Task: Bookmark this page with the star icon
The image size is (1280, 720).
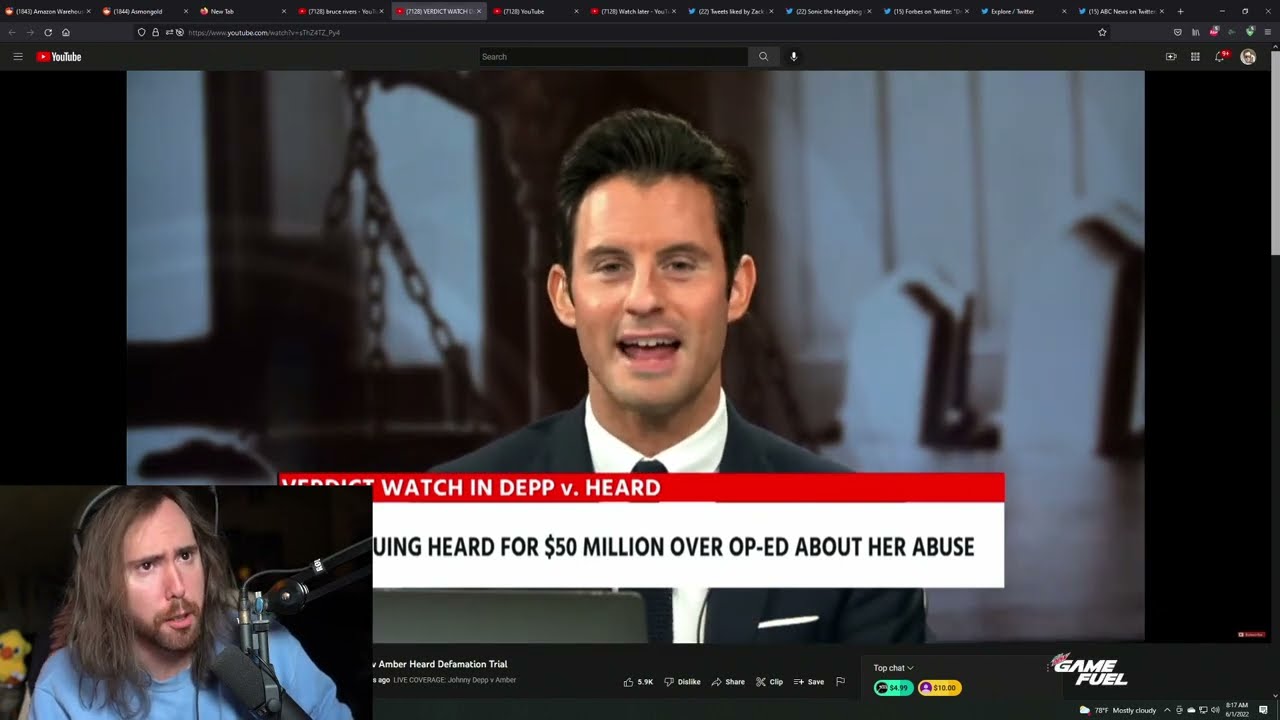Action: tap(1102, 32)
